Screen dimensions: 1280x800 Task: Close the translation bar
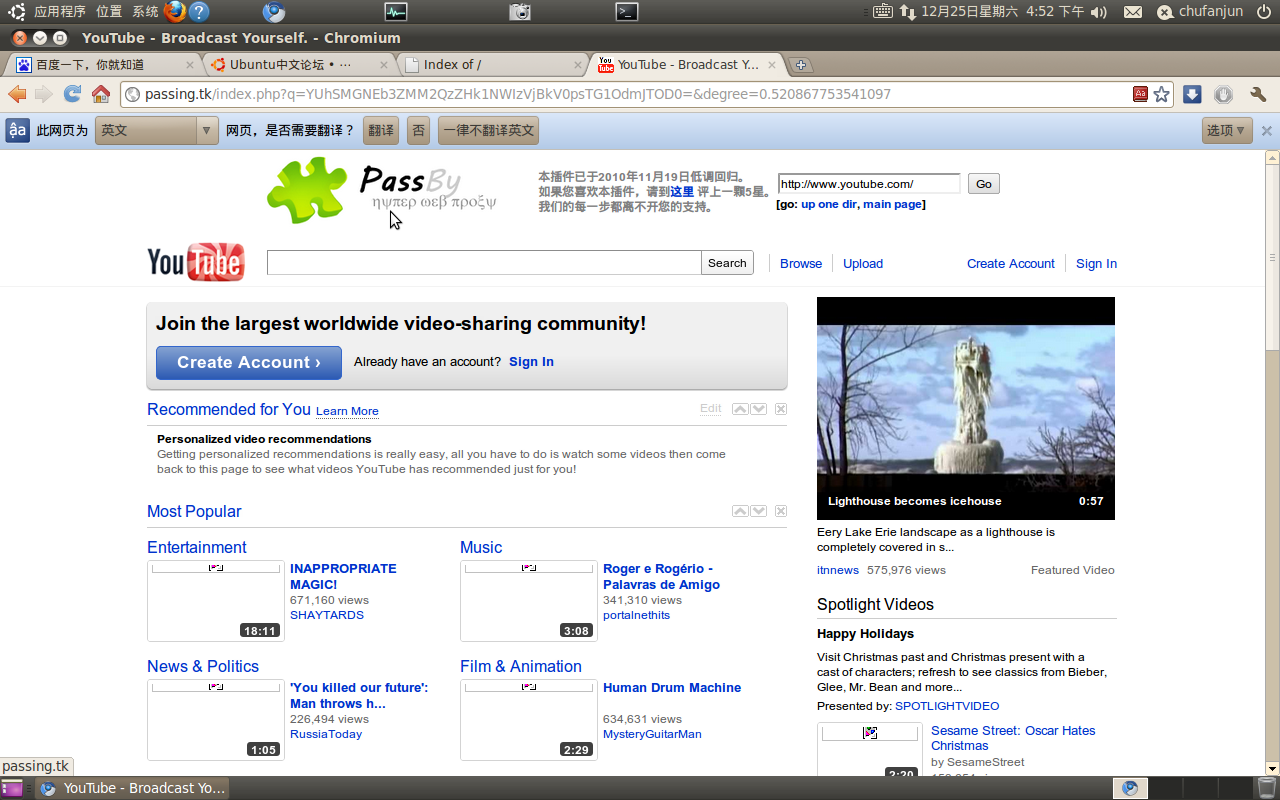[1266, 131]
